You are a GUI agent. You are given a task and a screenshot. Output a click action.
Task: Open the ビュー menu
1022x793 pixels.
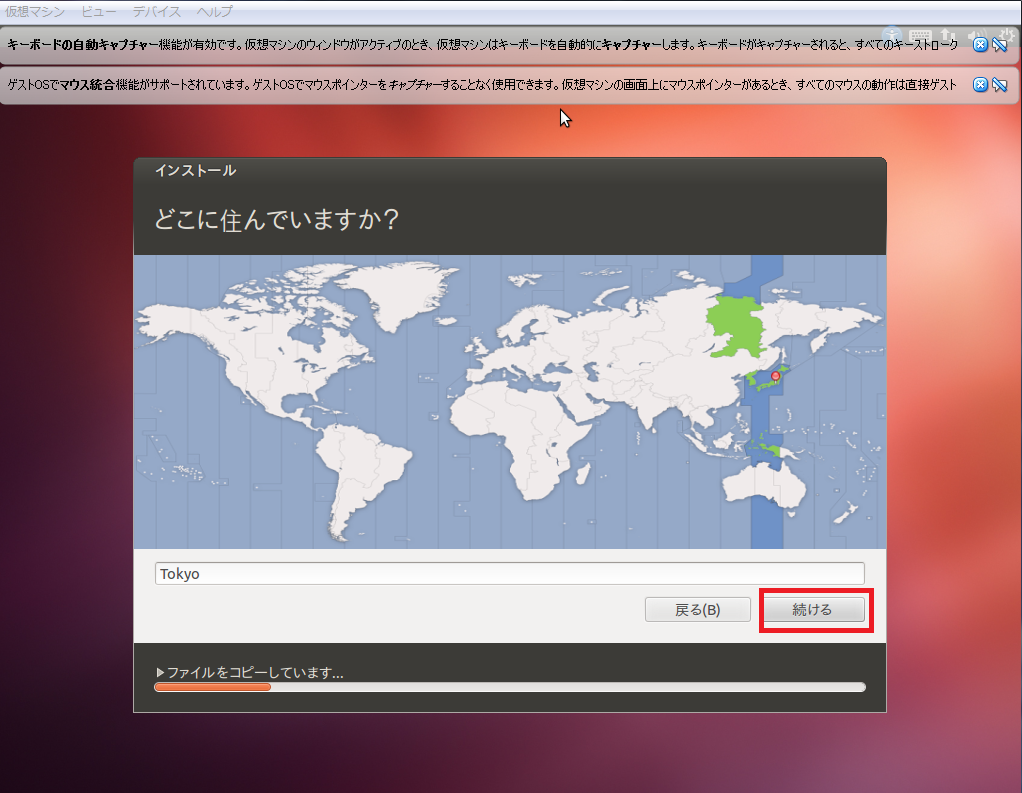98,11
